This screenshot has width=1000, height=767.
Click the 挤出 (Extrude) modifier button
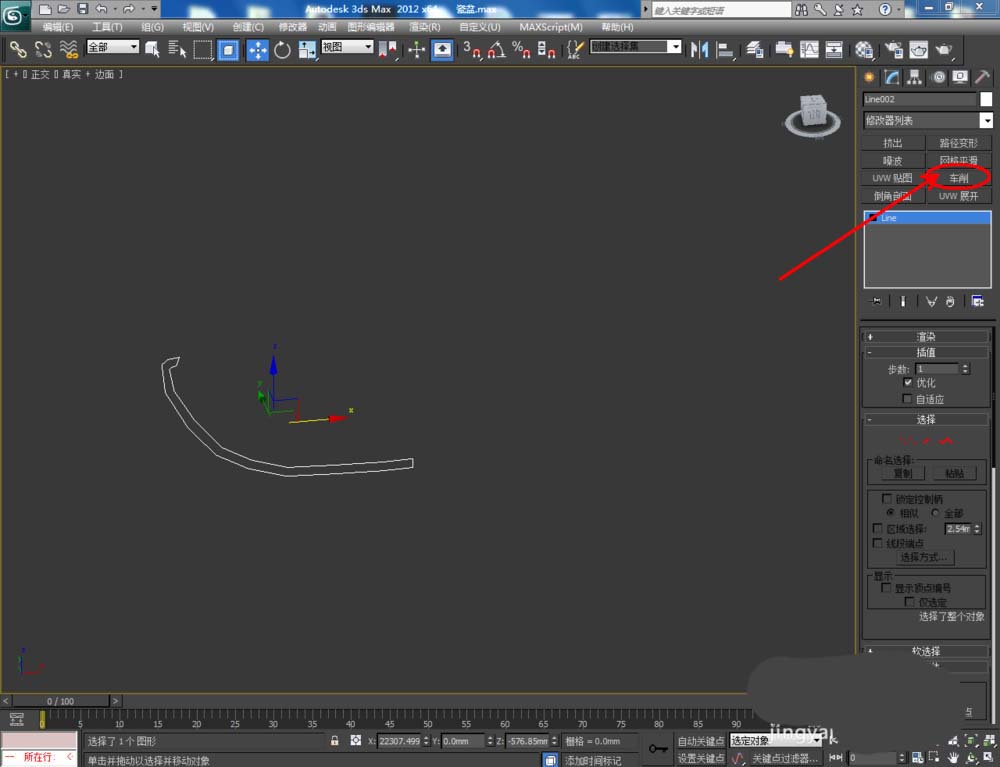click(x=893, y=143)
